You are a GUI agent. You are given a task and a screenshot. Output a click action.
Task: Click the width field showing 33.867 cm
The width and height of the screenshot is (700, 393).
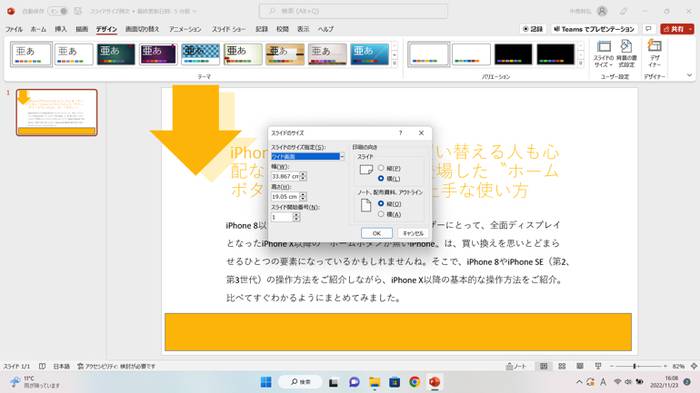point(286,176)
